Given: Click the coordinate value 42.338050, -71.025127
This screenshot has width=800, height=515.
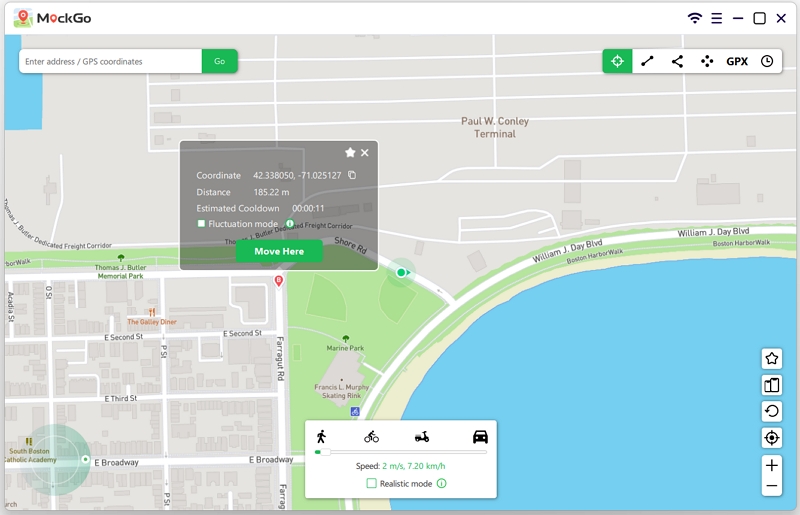Looking at the screenshot, I should click(x=297, y=175).
